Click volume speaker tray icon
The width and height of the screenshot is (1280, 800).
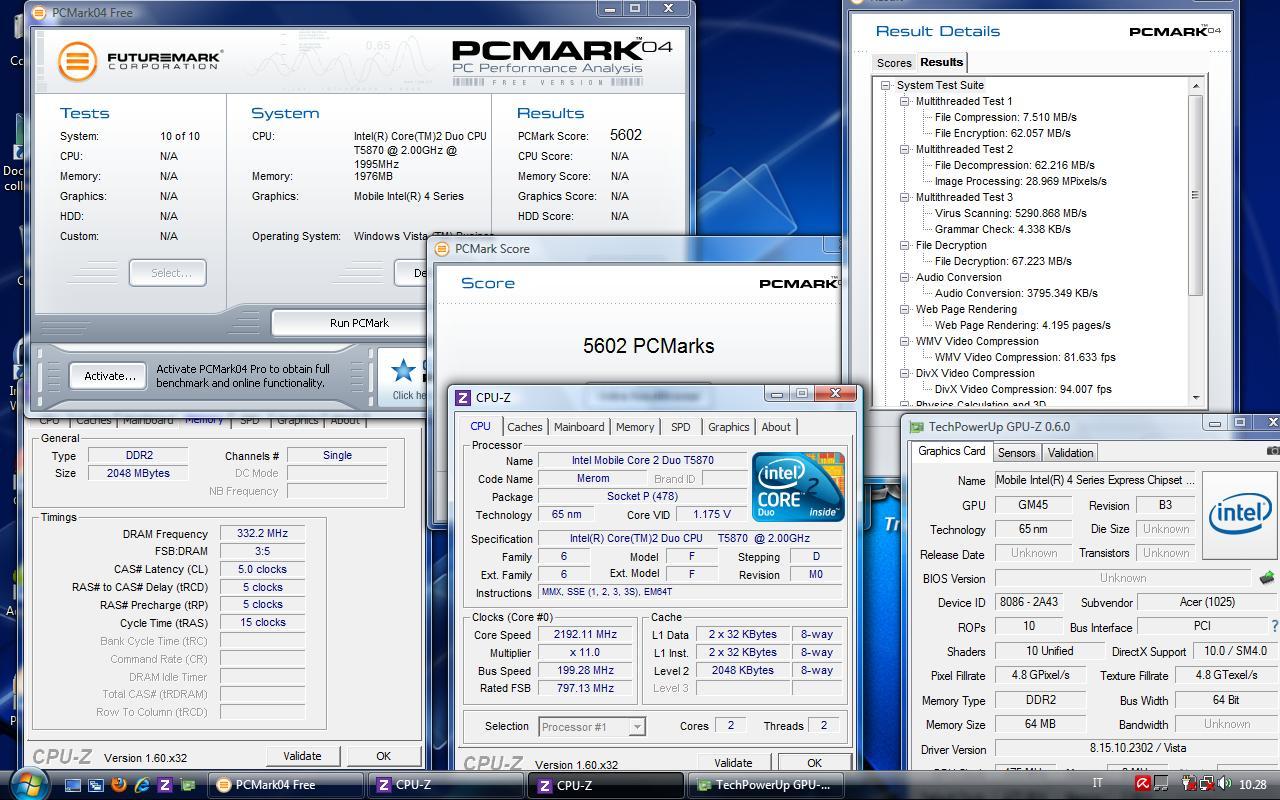[1223, 785]
